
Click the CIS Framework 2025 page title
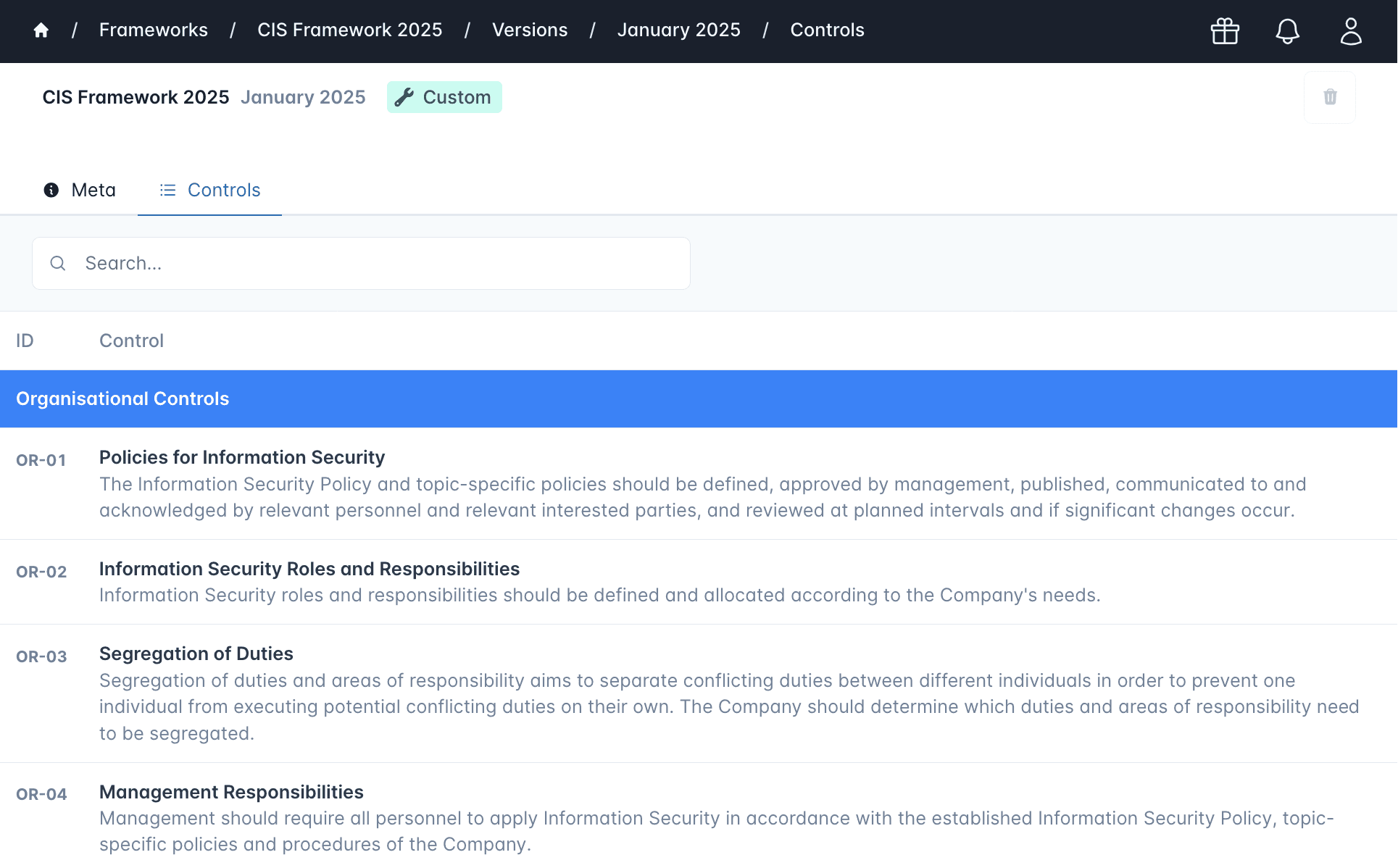(136, 97)
